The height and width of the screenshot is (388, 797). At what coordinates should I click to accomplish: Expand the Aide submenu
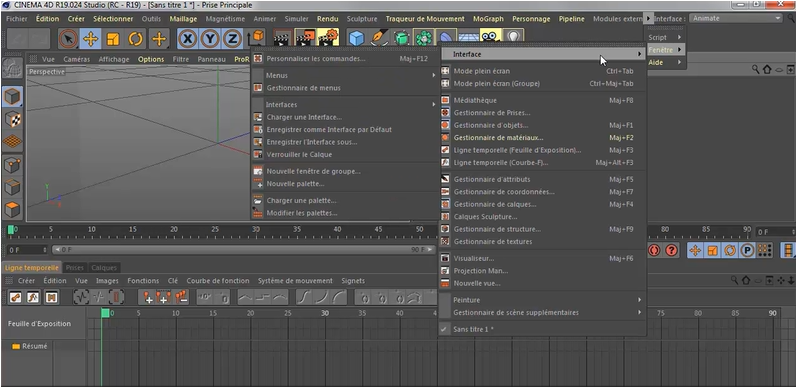665,62
